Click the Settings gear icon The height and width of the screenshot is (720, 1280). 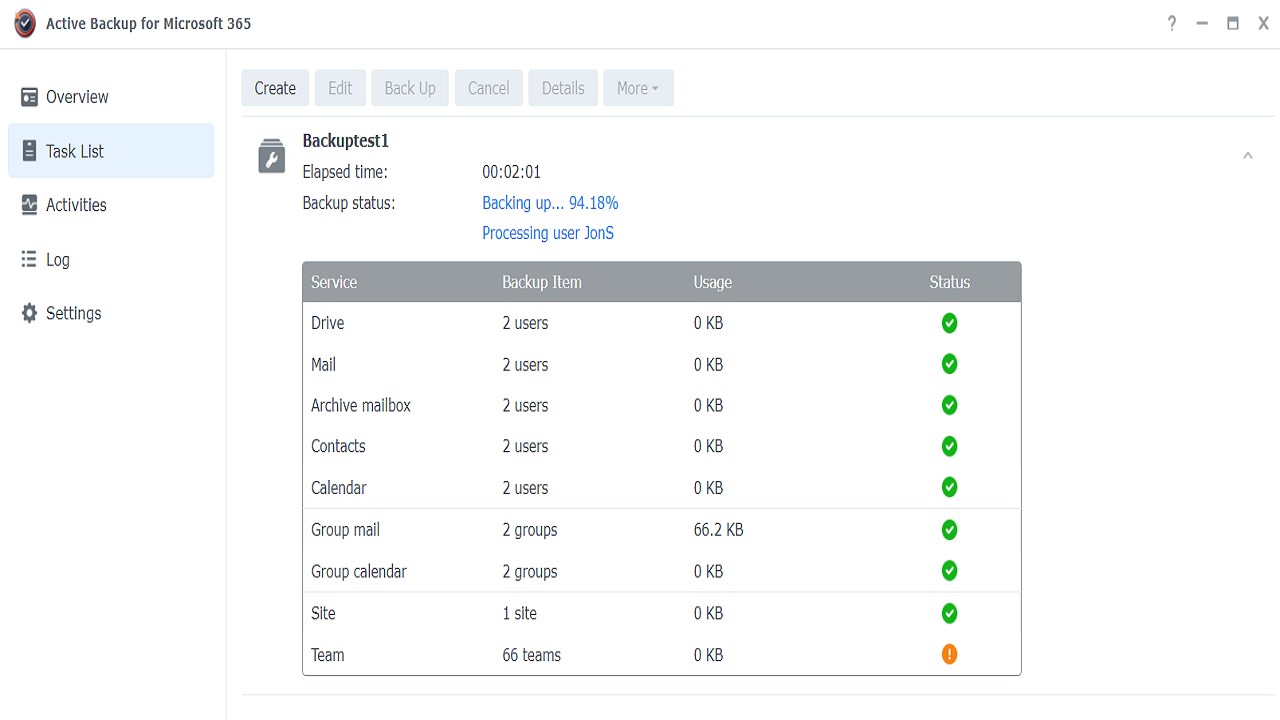(x=29, y=313)
